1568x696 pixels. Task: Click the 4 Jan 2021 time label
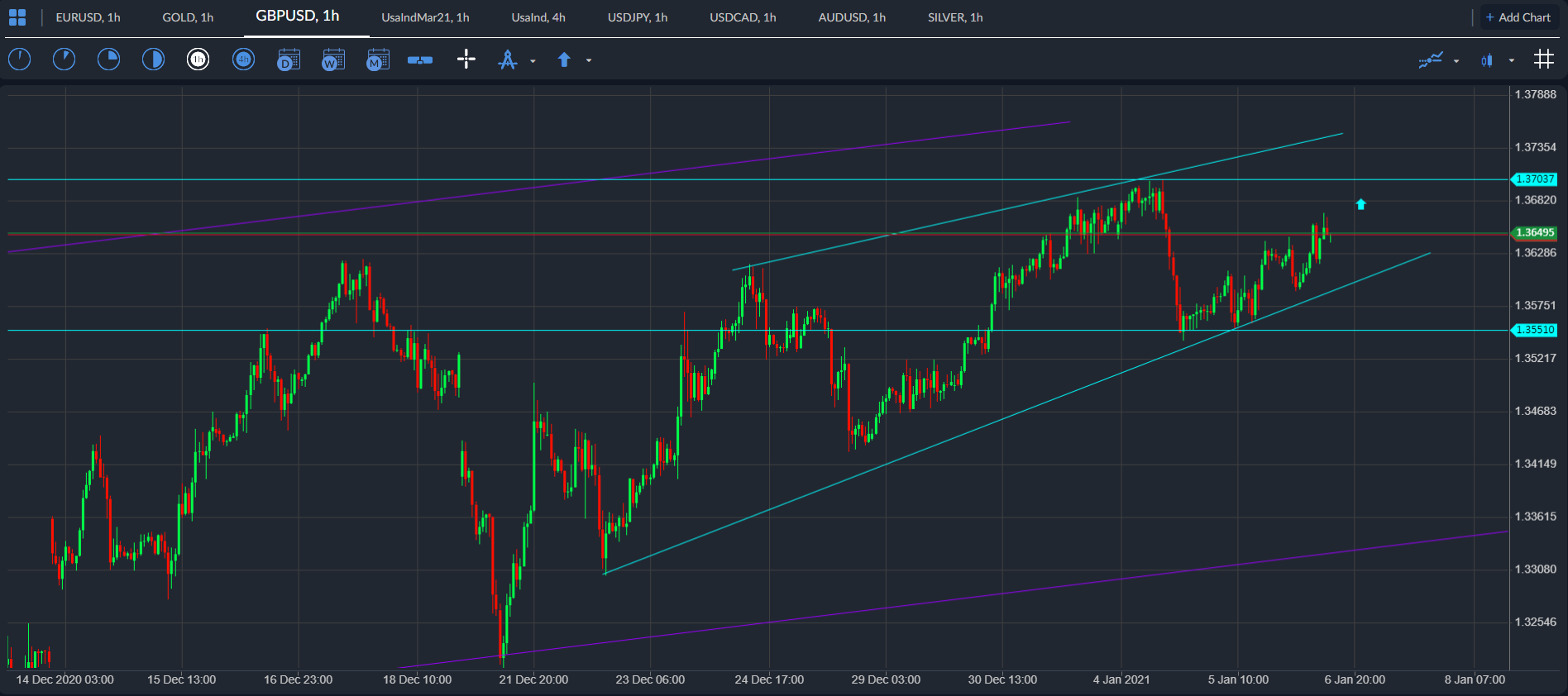[x=1121, y=679]
